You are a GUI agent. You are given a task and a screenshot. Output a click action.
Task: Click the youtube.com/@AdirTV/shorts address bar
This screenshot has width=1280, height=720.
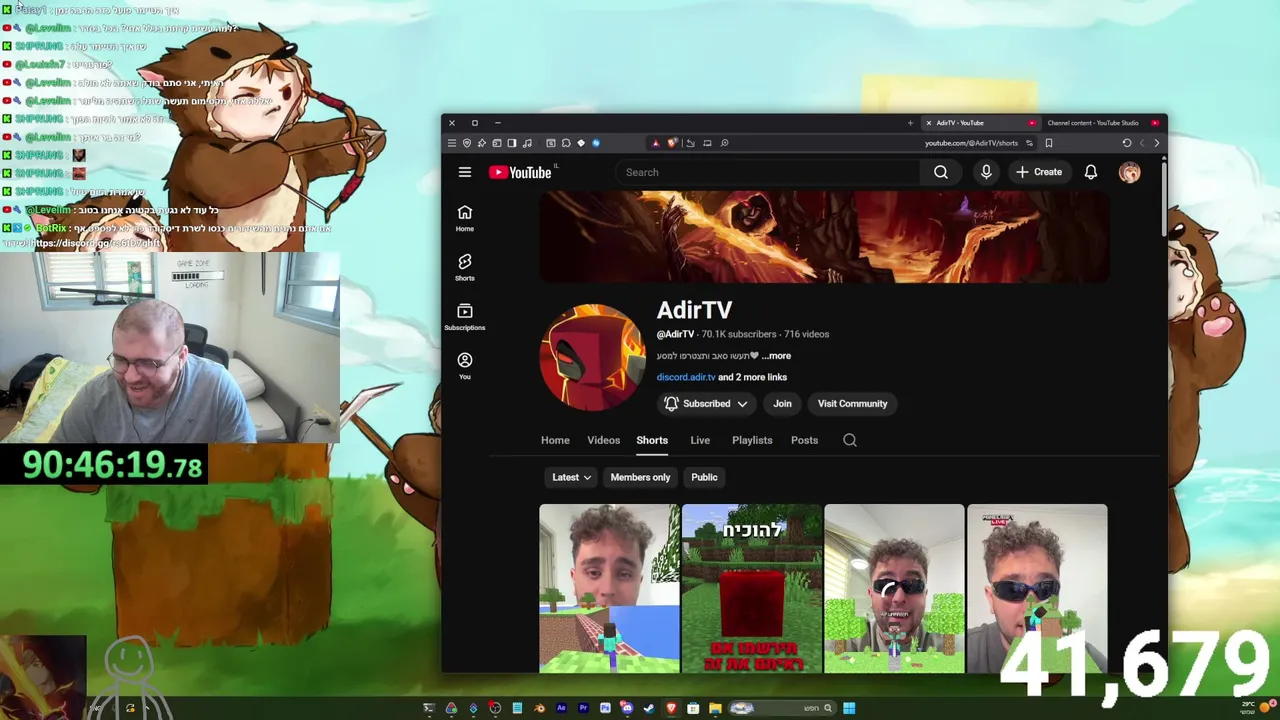(x=971, y=142)
